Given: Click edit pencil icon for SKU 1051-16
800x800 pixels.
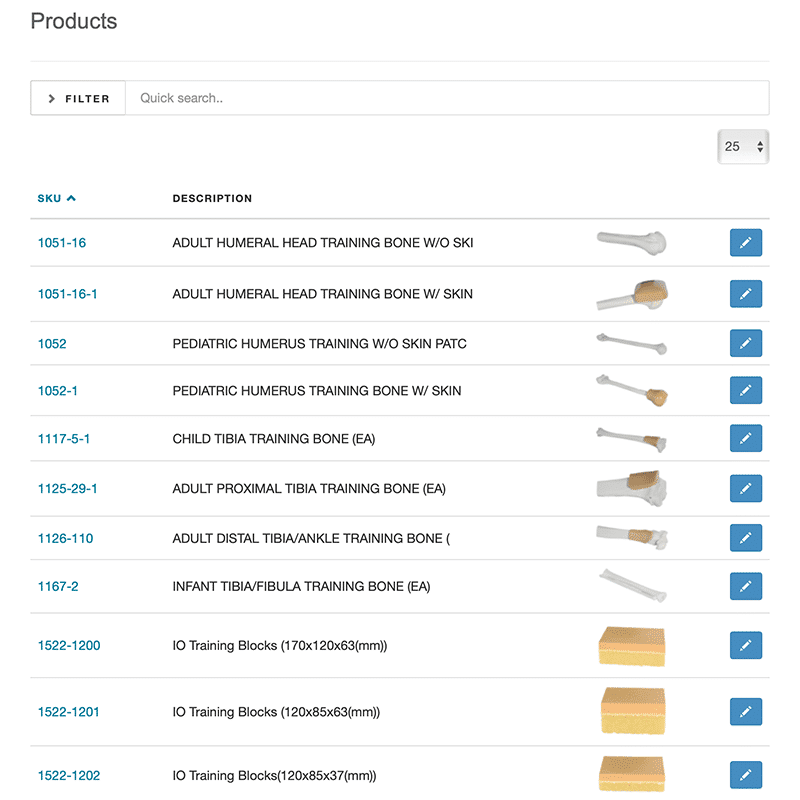Looking at the screenshot, I should coord(745,243).
